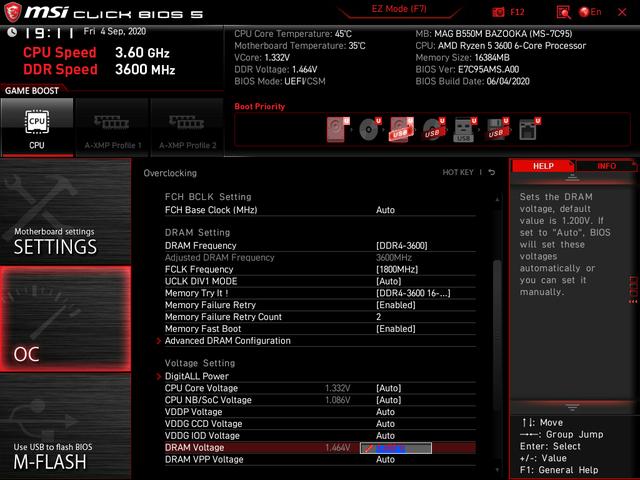This screenshot has height=480, width=640.
Task: Take a screenshot with the F12 camera icon
Action: (498, 12)
